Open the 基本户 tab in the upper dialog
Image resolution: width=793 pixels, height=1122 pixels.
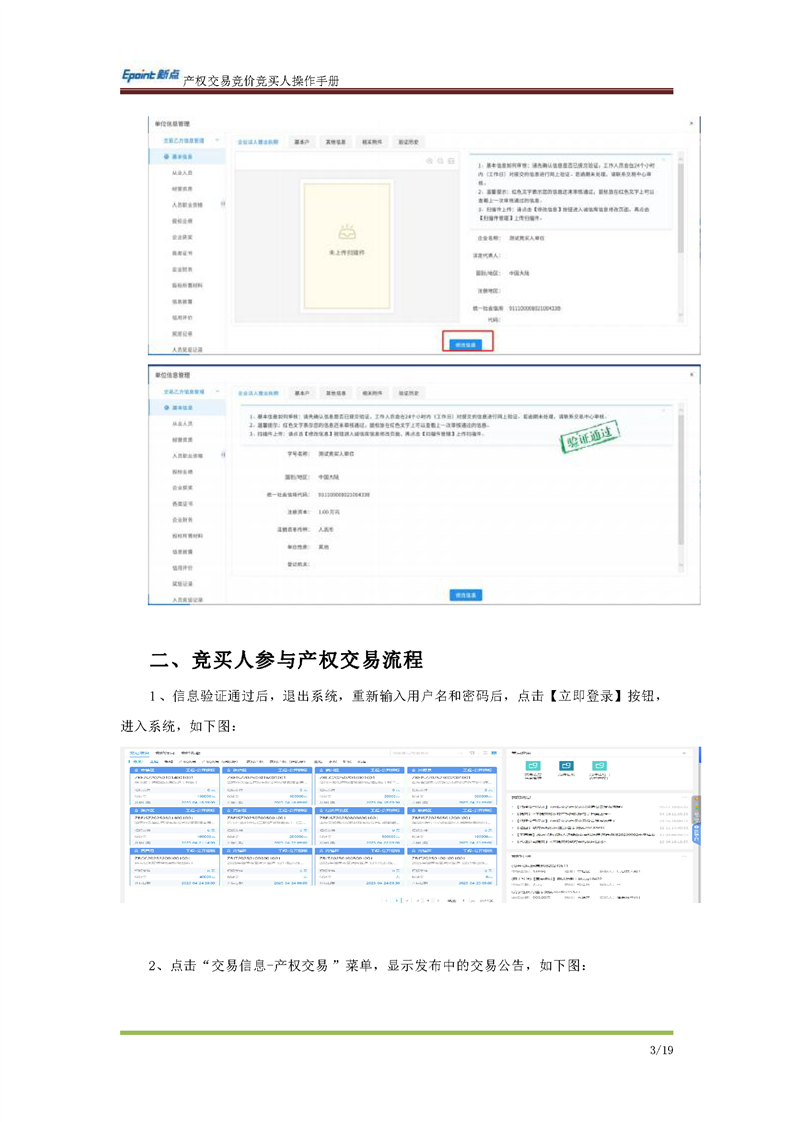pos(301,142)
